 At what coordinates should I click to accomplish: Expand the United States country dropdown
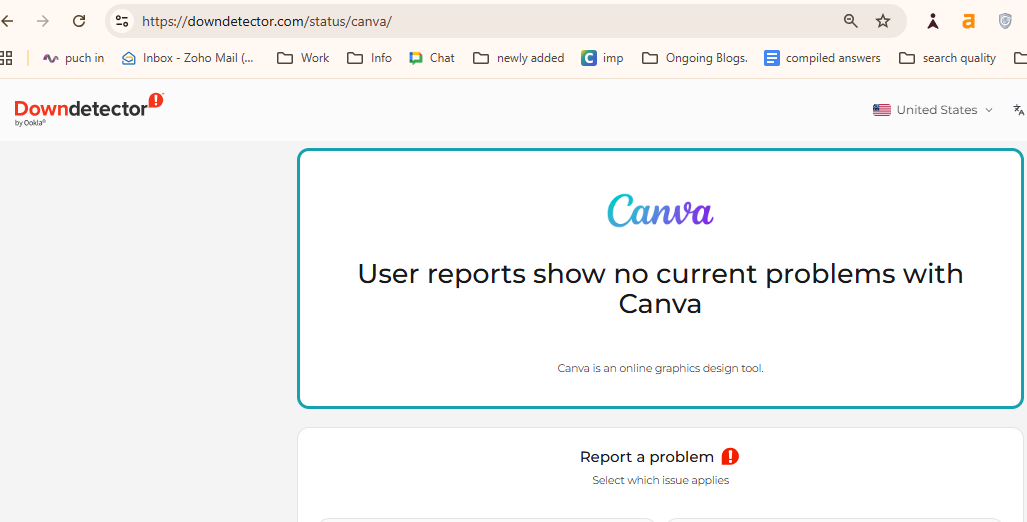coord(933,110)
